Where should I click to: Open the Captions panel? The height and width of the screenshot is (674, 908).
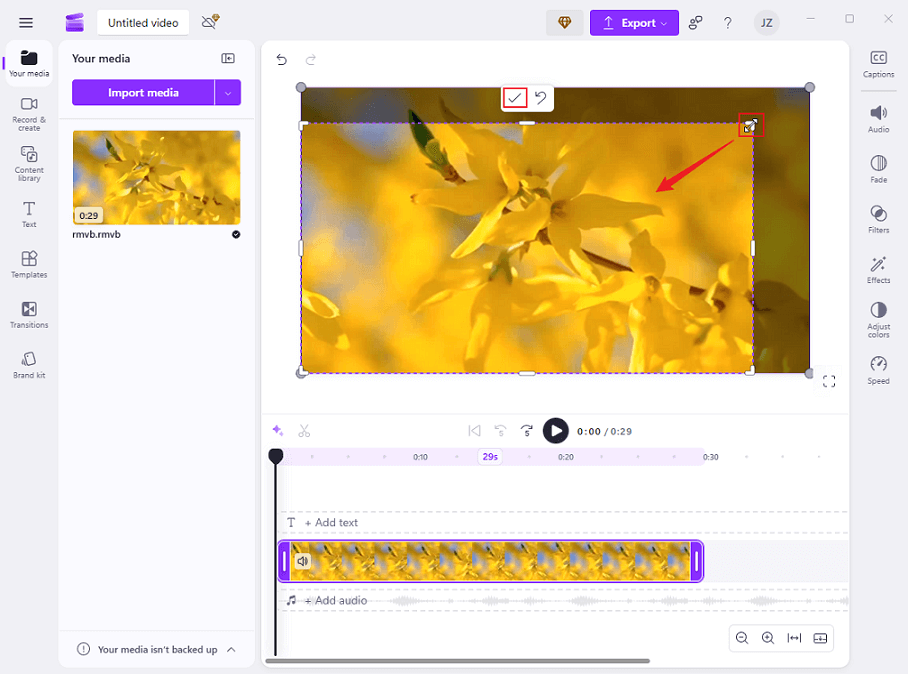pyautogui.click(x=877, y=64)
